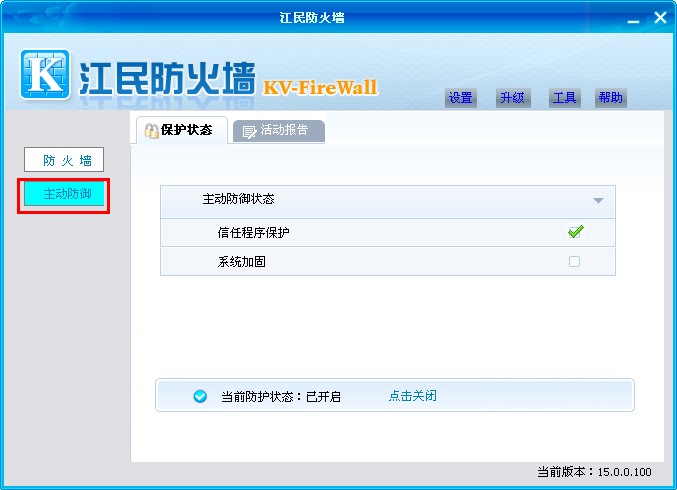Image resolution: width=677 pixels, height=490 pixels.
Task: Click the 当前版本 15.0.0.100 text
Action: click(x=594, y=472)
